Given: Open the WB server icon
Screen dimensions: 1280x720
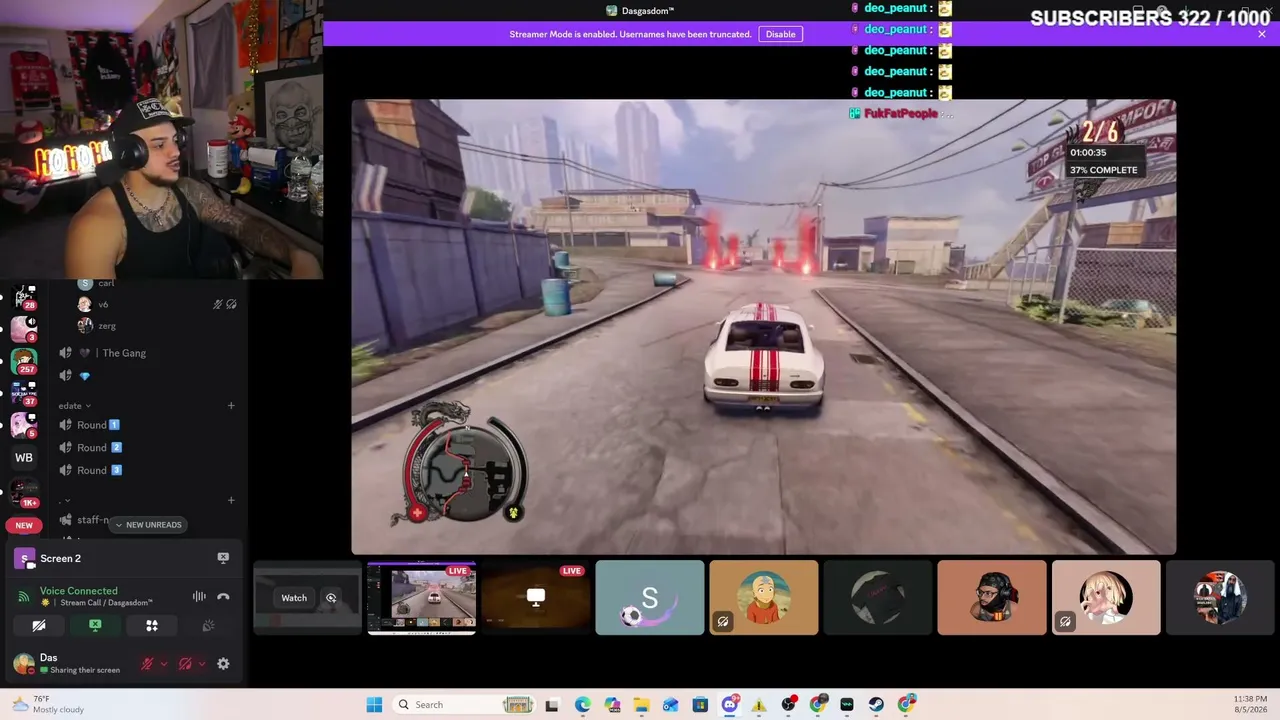Looking at the screenshot, I should pos(24,457).
